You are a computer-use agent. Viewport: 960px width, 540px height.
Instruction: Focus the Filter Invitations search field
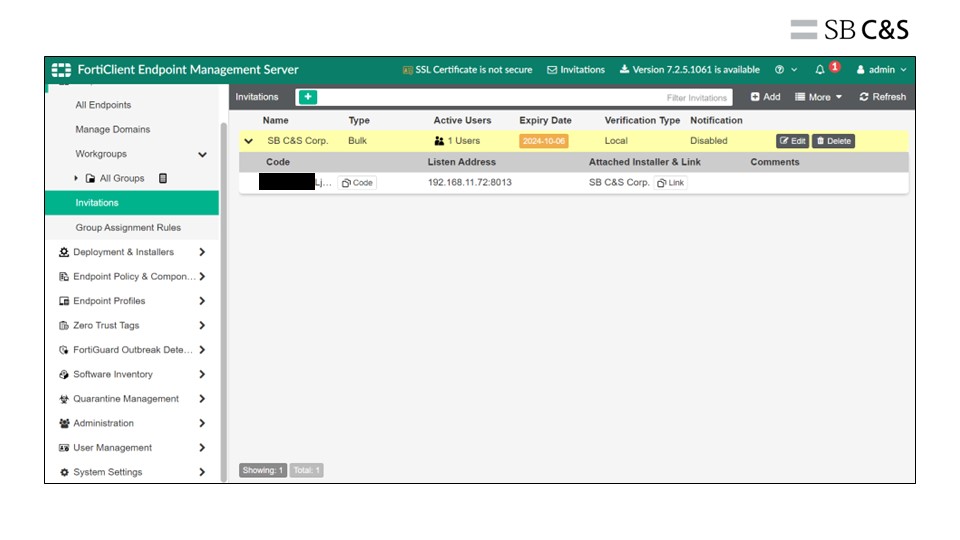click(525, 97)
